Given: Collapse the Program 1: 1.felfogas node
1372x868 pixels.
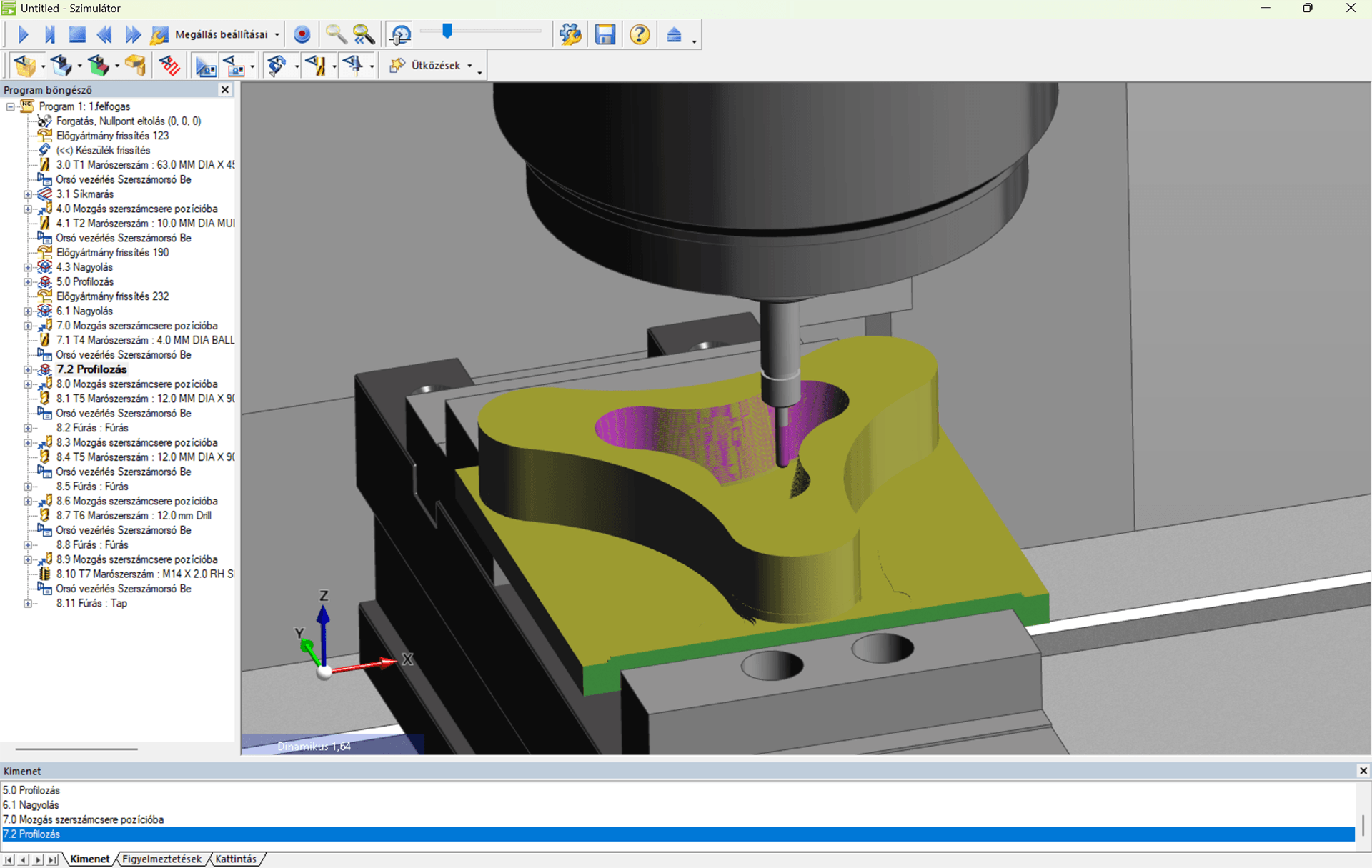Looking at the screenshot, I should click(11, 106).
